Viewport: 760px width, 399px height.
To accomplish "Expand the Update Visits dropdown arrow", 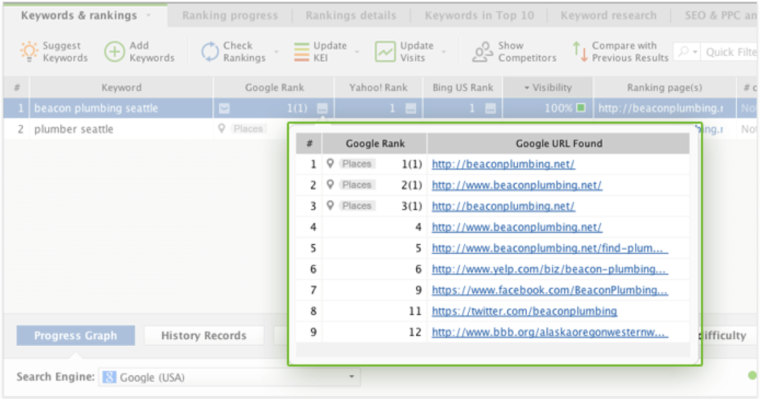I will tap(444, 52).
